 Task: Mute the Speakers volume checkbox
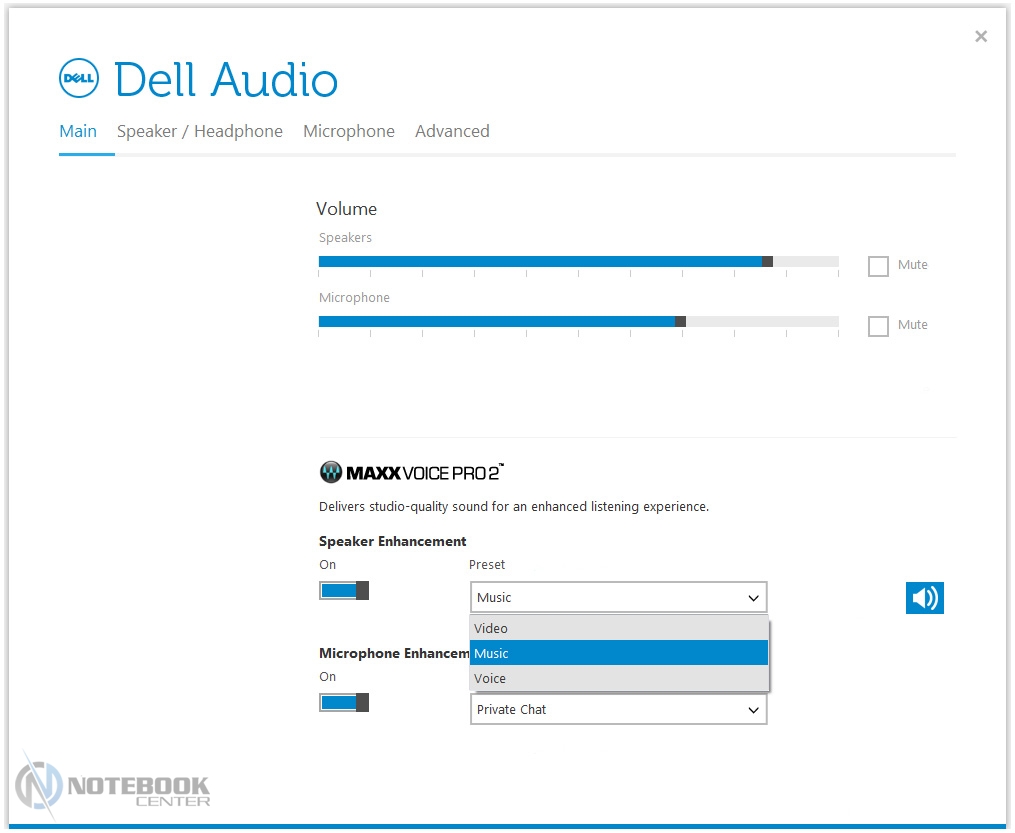878,266
